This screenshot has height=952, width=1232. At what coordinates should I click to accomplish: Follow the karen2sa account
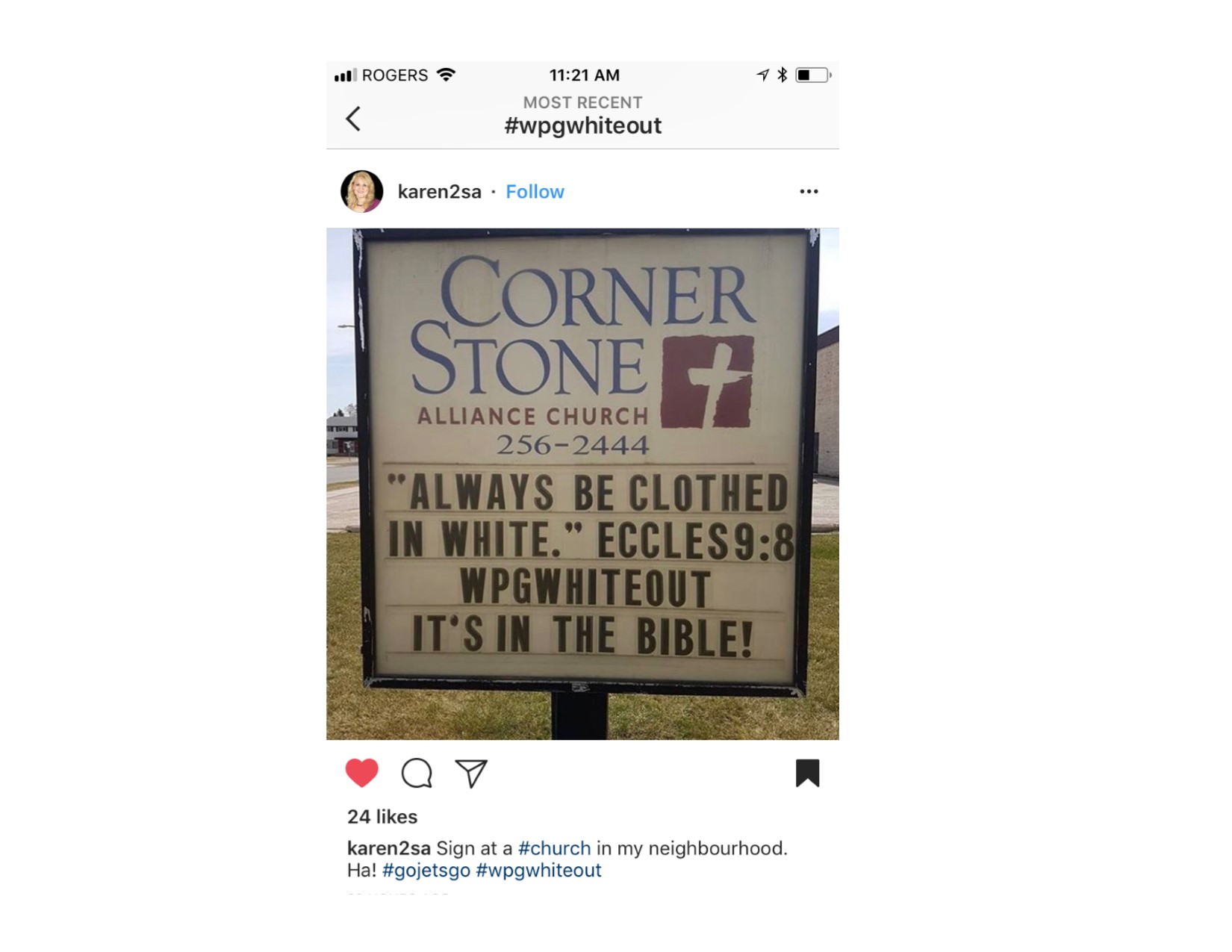535,192
